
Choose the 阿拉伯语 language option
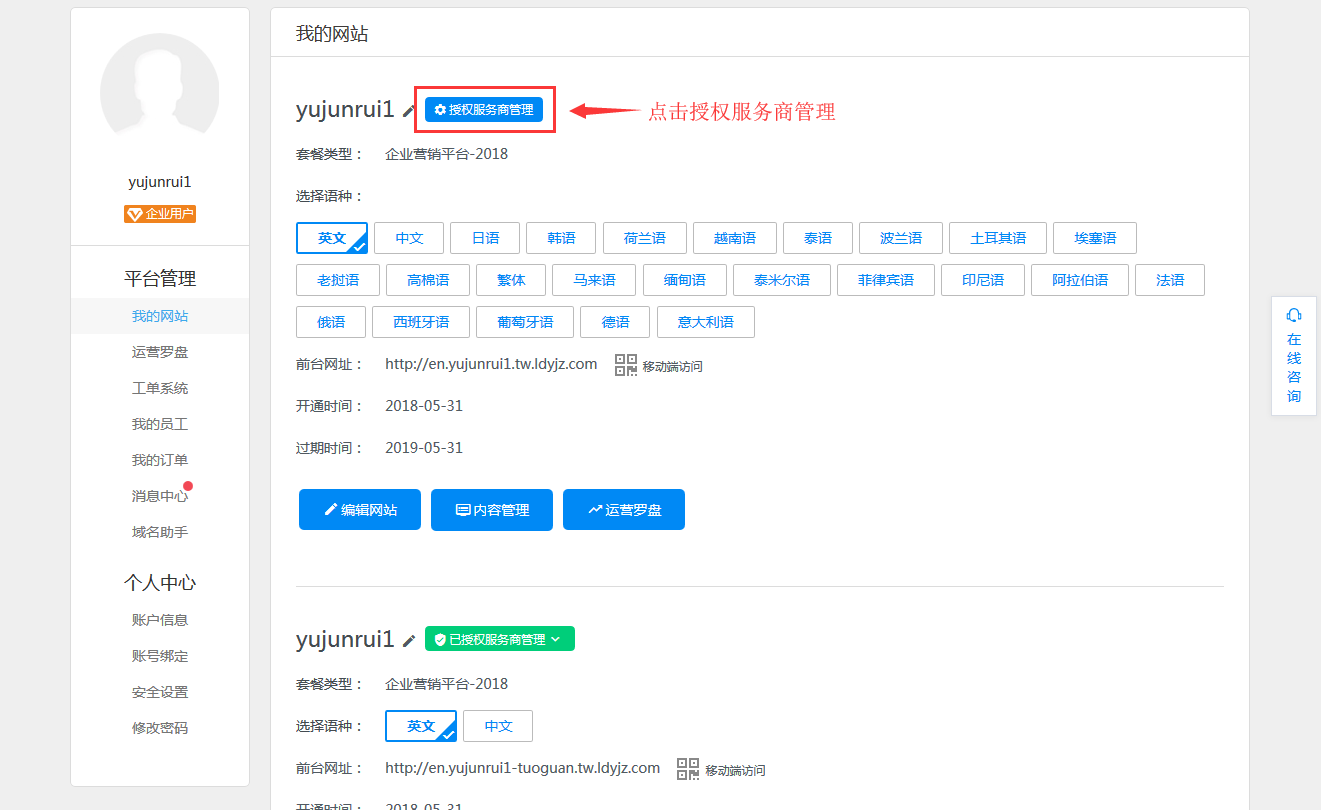click(x=1080, y=280)
